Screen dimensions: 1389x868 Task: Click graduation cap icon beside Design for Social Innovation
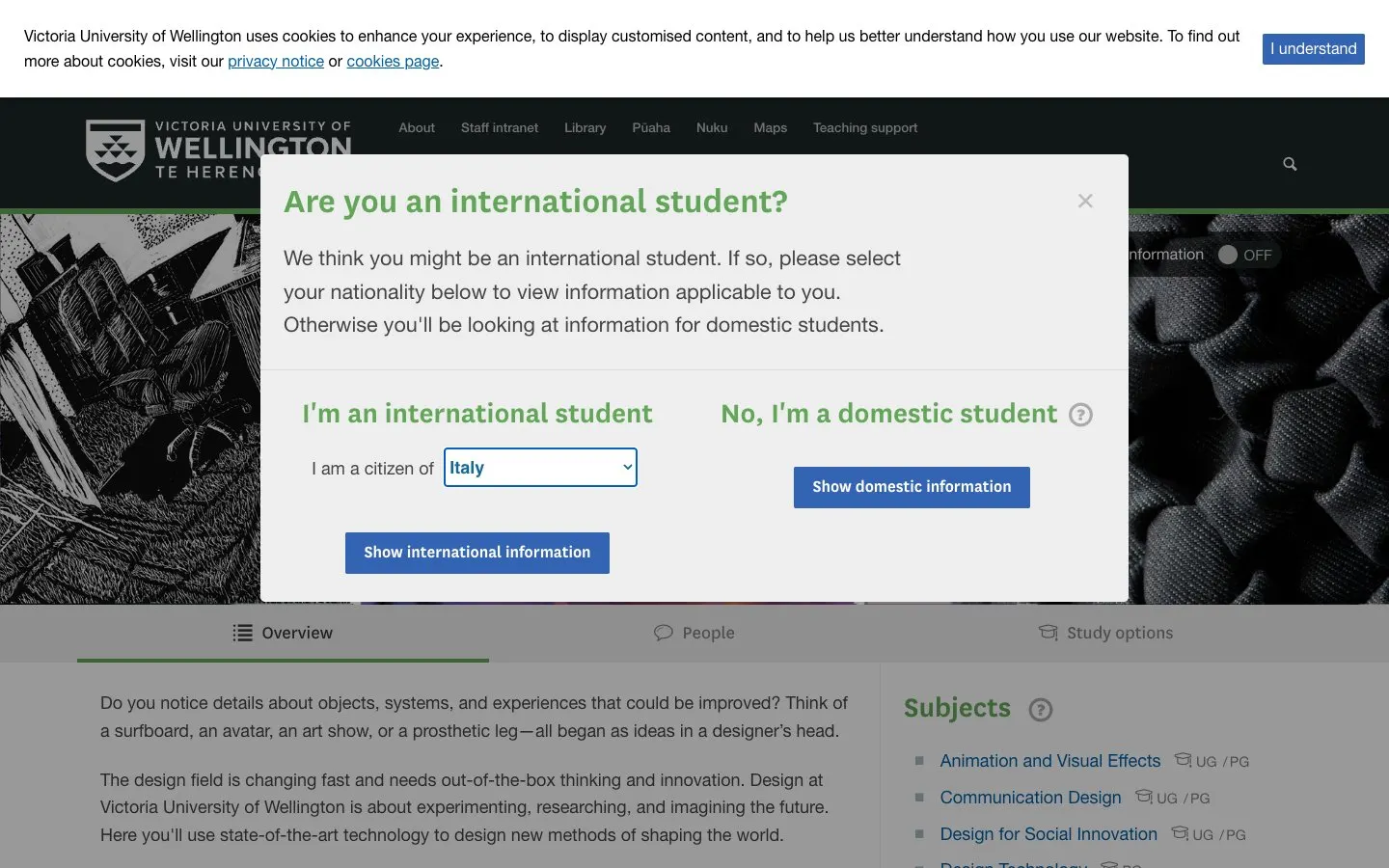[x=1180, y=833]
